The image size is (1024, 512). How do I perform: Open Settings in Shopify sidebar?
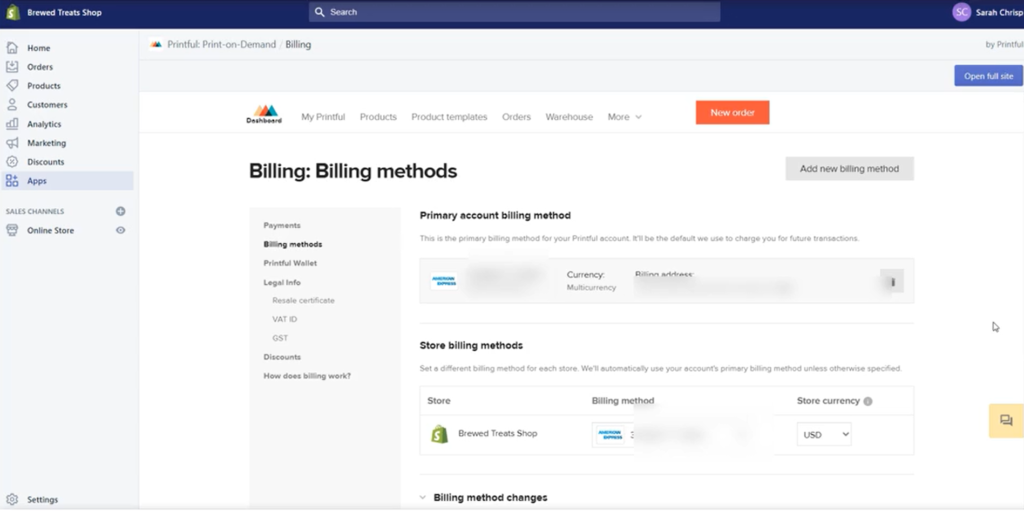[x=42, y=499]
